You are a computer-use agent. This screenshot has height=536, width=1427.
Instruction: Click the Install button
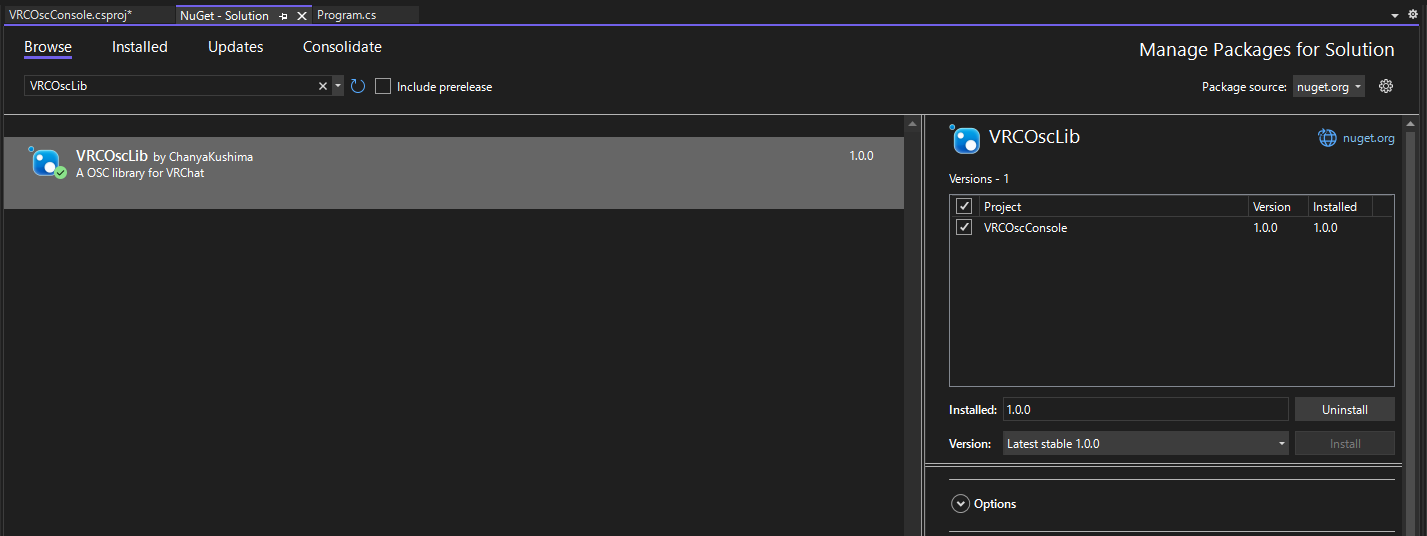tap(1345, 443)
